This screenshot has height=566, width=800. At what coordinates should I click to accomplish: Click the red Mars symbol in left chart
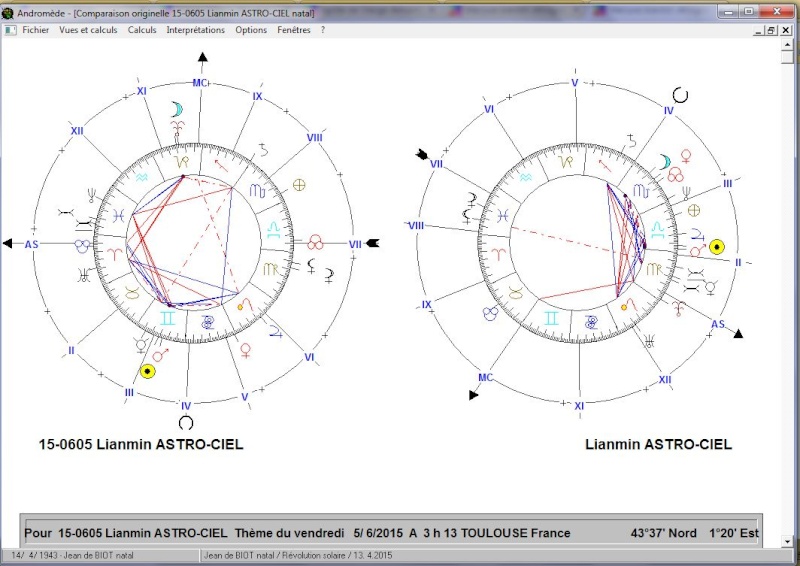(161, 355)
